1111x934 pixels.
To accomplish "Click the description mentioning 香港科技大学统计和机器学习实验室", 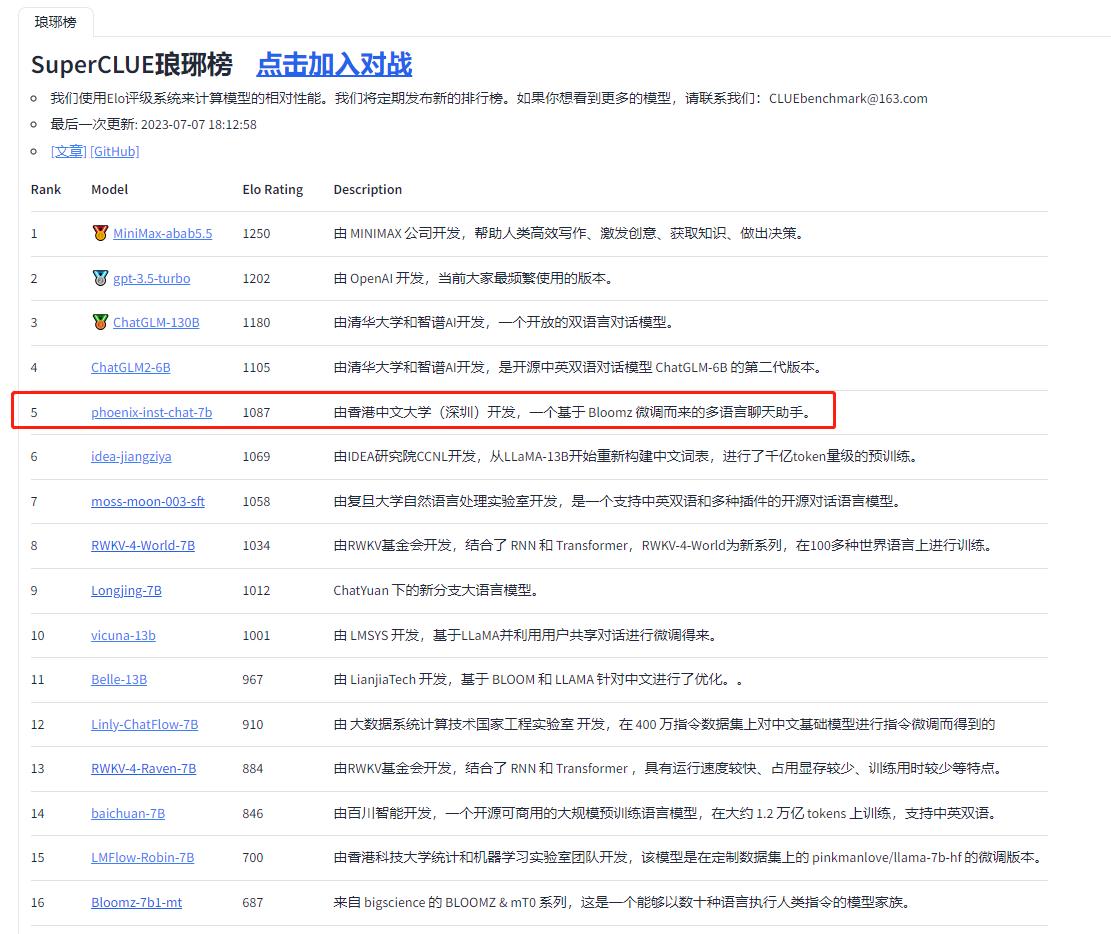I will (x=689, y=857).
